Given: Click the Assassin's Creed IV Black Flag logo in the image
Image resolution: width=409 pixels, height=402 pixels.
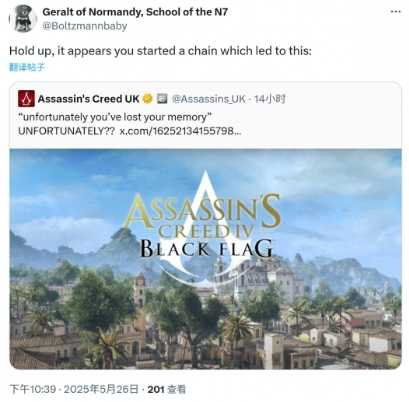Looking at the screenshot, I should (204, 227).
